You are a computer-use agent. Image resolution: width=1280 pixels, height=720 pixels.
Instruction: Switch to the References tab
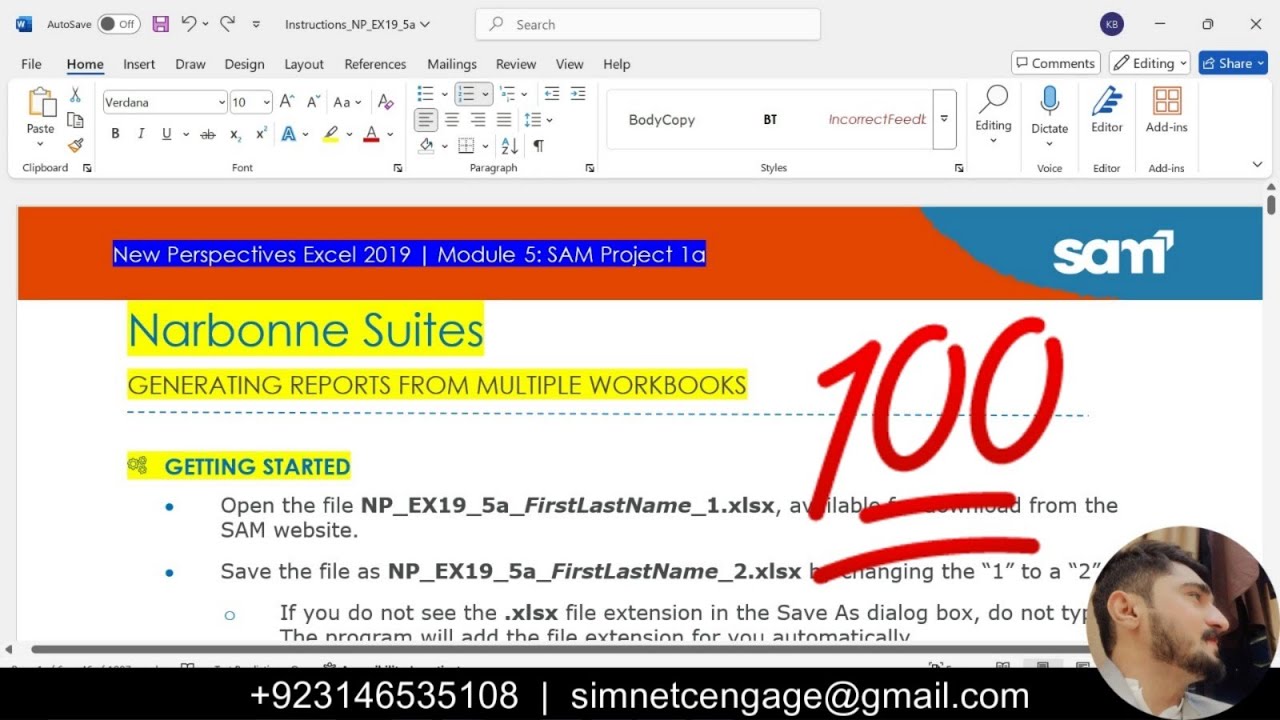click(x=375, y=64)
